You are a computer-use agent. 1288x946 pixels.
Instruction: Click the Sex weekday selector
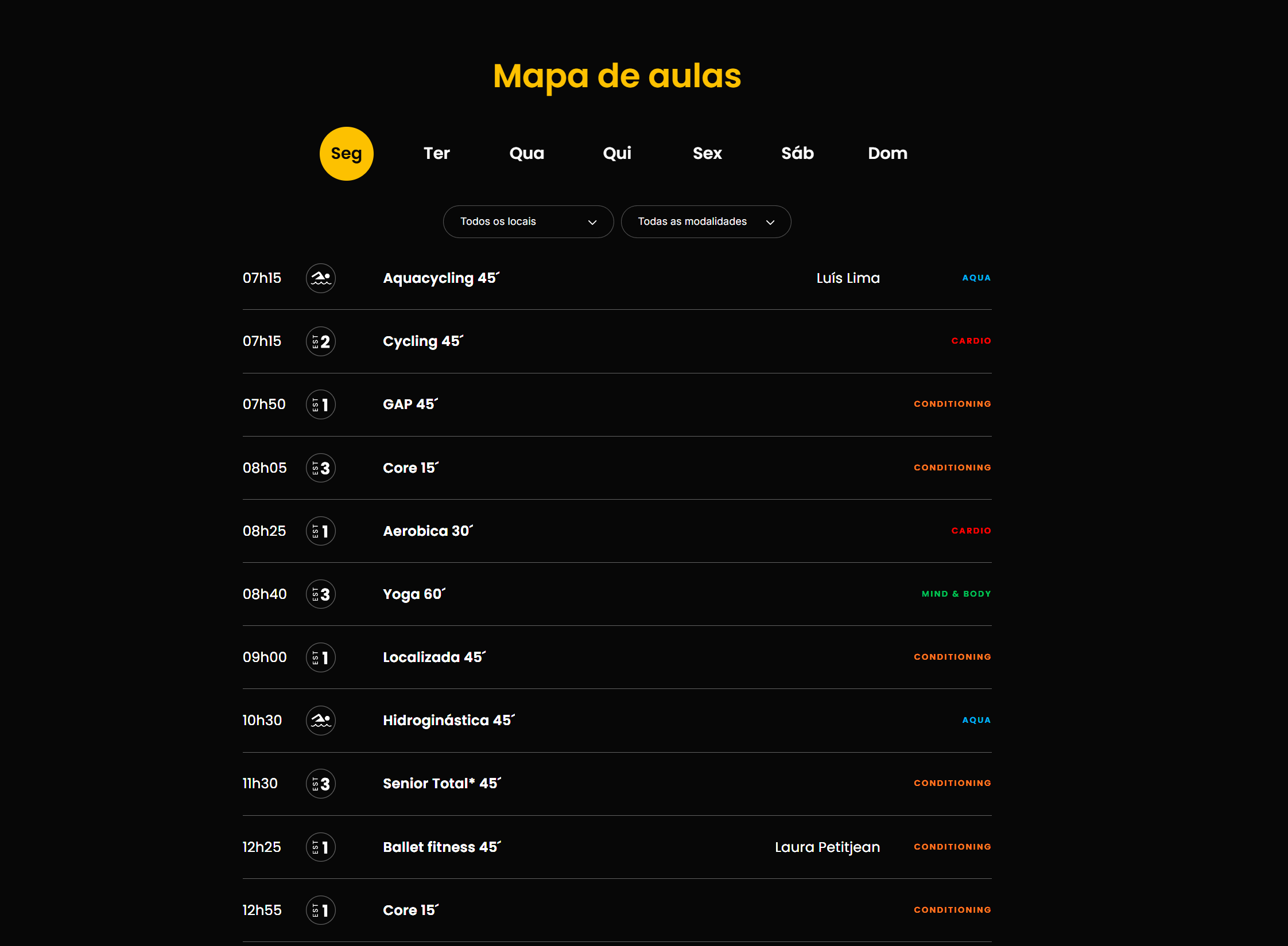point(707,153)
